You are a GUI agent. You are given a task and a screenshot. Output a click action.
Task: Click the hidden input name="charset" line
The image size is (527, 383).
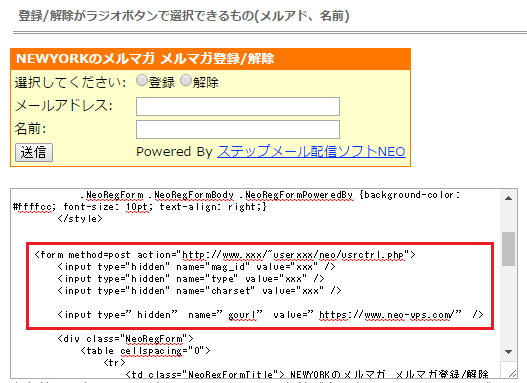pyautogui.click(x=199, y=291)
